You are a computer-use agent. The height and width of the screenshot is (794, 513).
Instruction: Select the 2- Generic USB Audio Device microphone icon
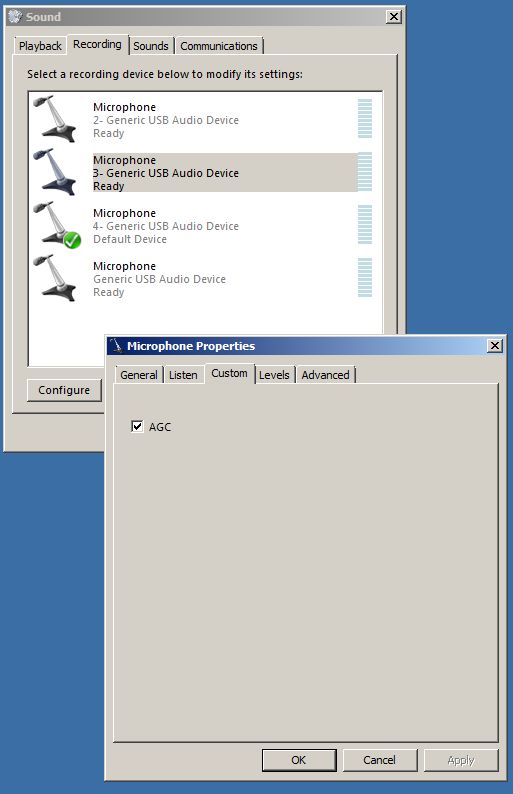(x=55, y=118)
